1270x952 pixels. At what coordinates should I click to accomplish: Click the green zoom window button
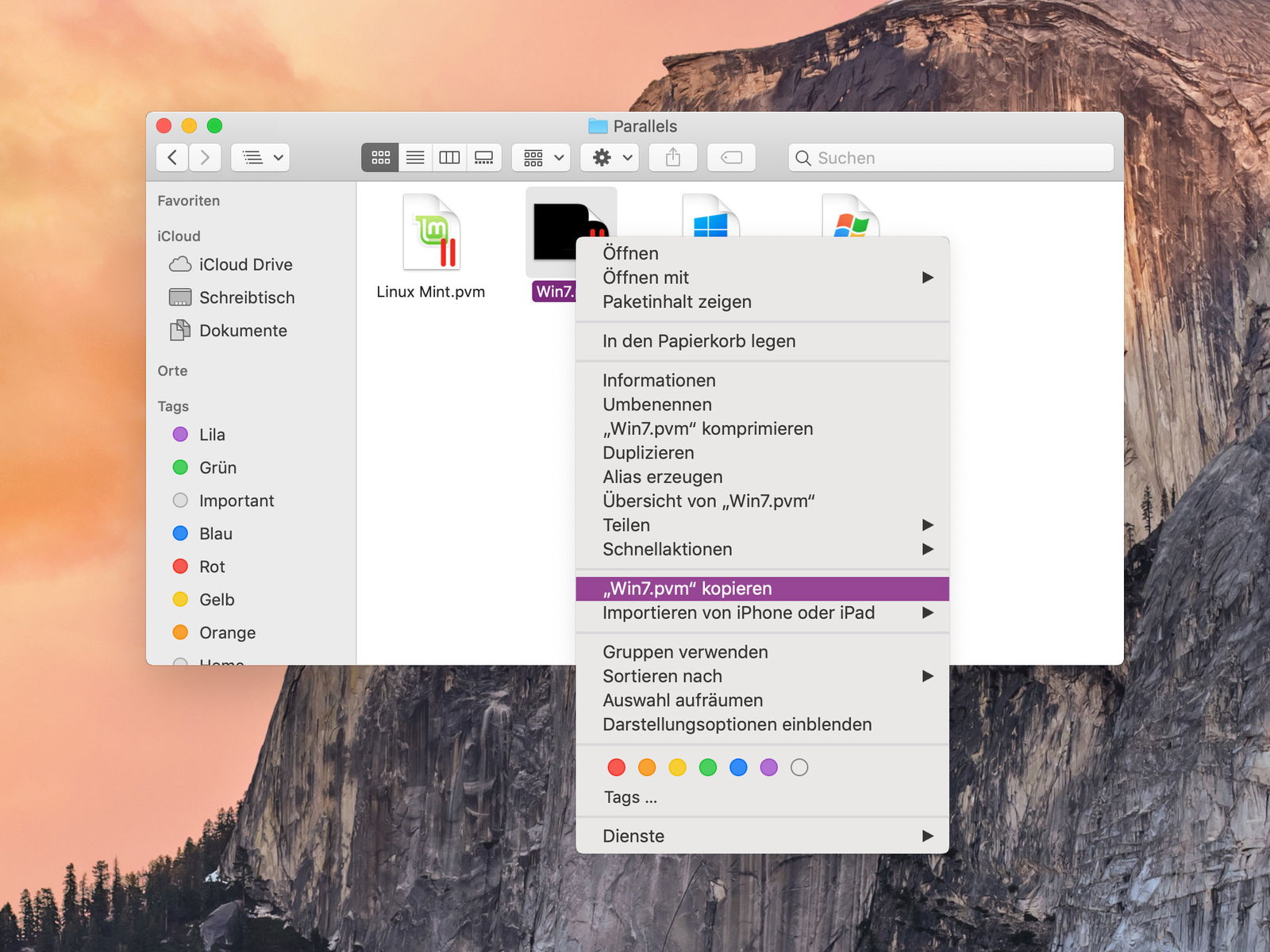214,125
